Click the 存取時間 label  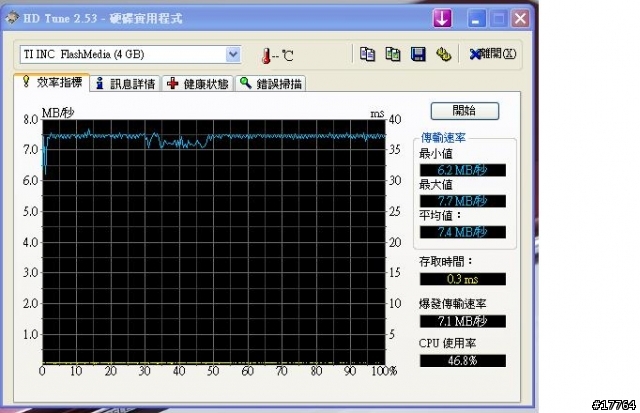[445, 261]
